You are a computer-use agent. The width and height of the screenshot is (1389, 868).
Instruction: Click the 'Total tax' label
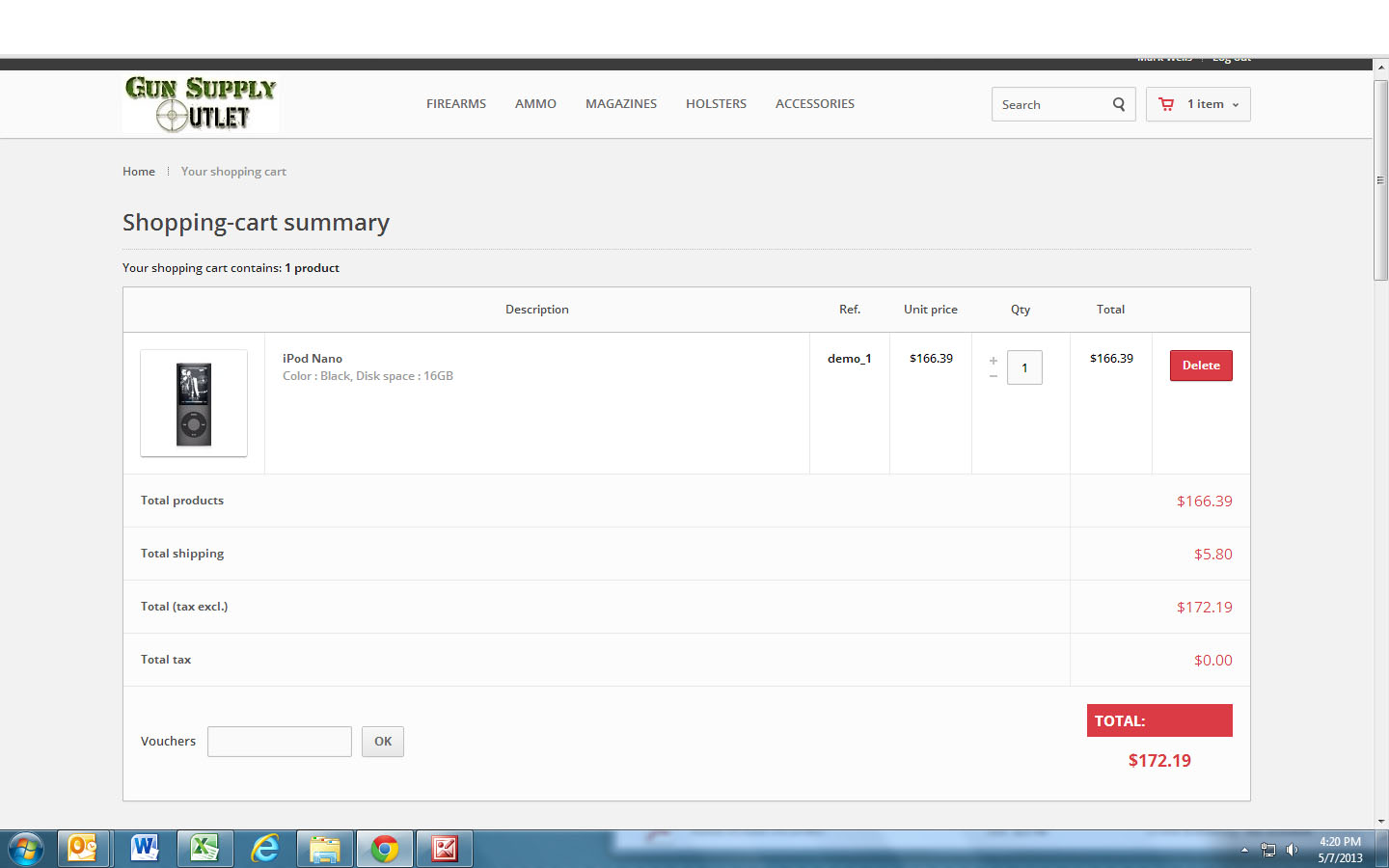coord(166,660)
